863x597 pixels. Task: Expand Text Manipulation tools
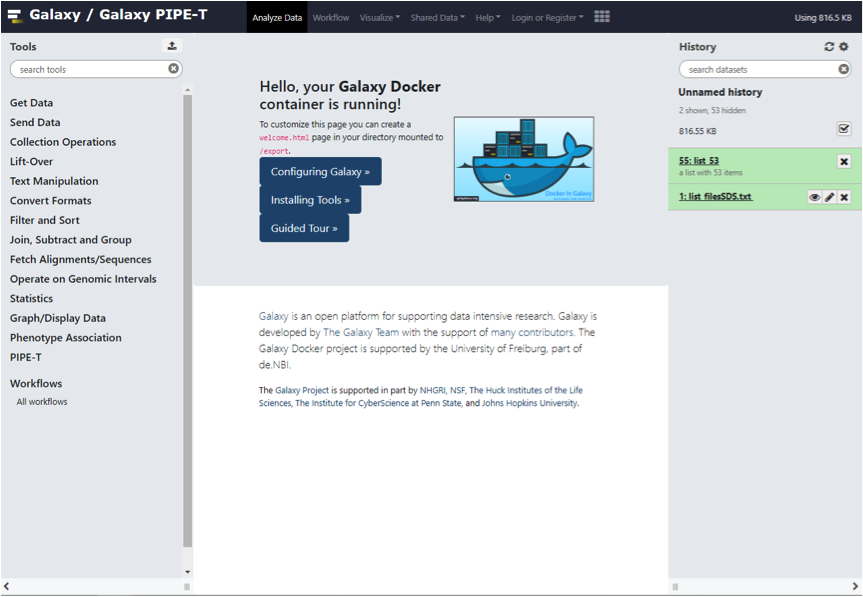point(54,181)
